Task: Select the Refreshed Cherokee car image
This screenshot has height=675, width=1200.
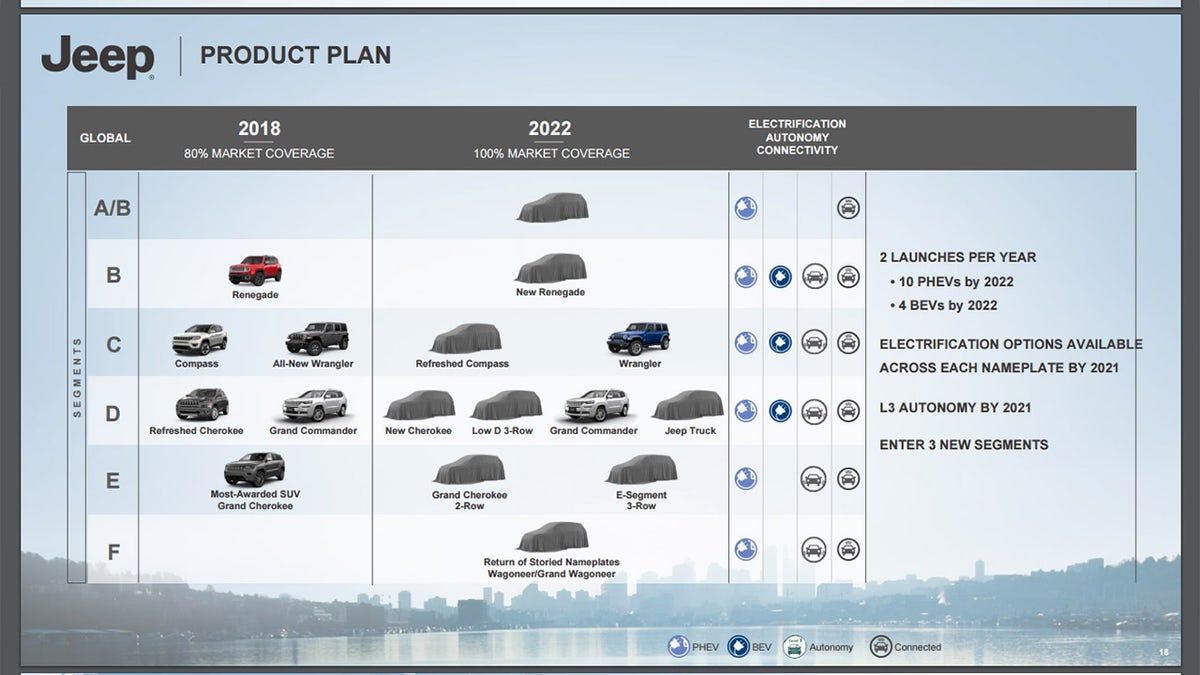Action: tap(202, 405)
